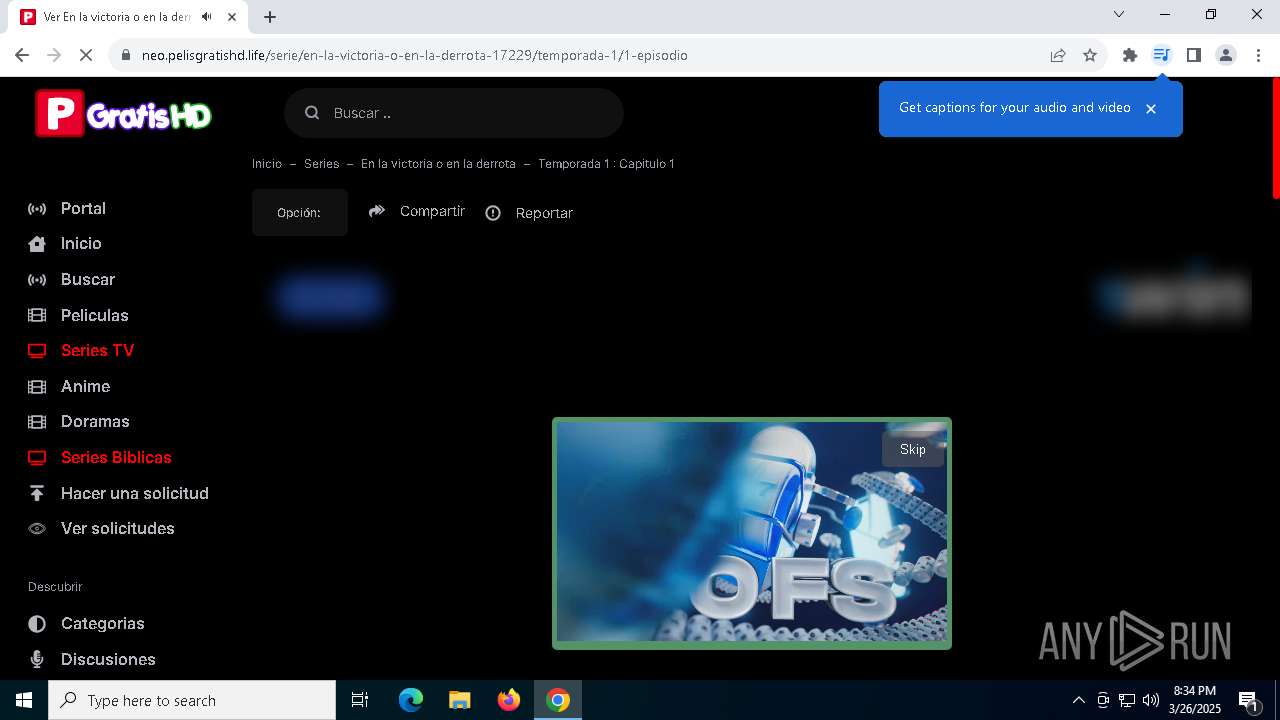1280x720 pixels.
Task: Click the Portal broadcast icon
Action: pos(37,208)
